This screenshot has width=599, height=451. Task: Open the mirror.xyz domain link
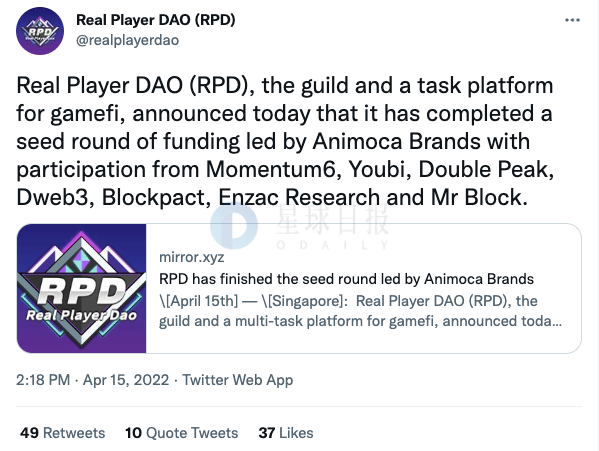coord(191,257)
